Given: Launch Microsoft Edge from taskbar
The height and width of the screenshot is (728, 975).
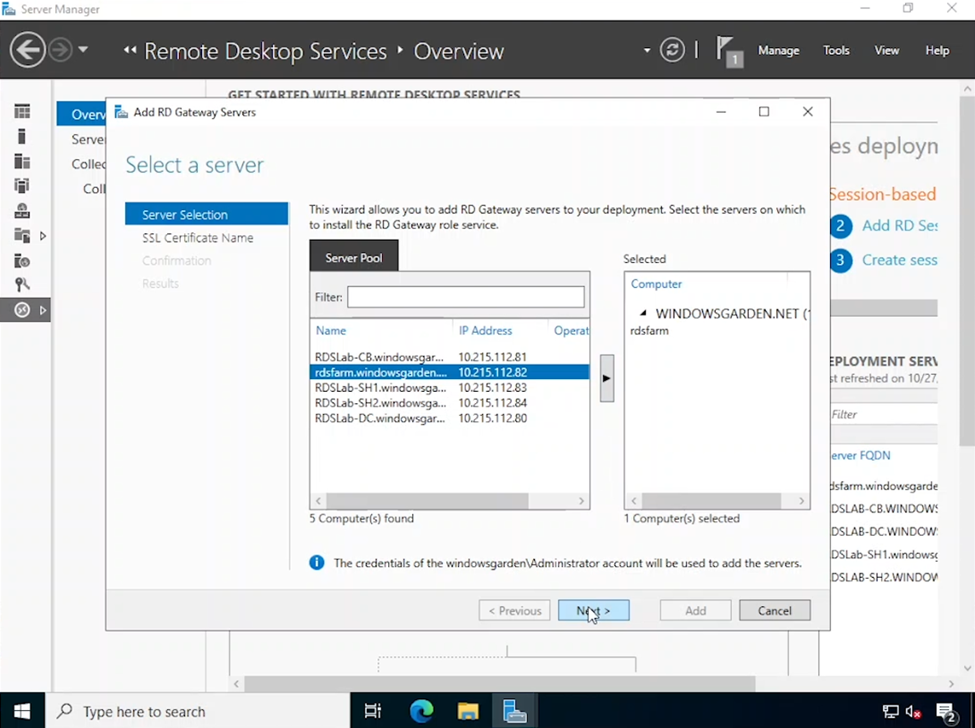Looking at the screenshot, I should point(421,711).
